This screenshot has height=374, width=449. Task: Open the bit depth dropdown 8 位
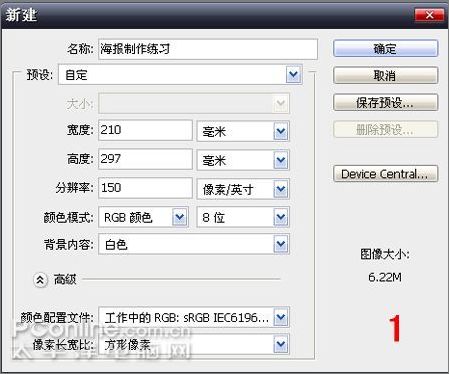pyautogui.click(x=243, y=217)
